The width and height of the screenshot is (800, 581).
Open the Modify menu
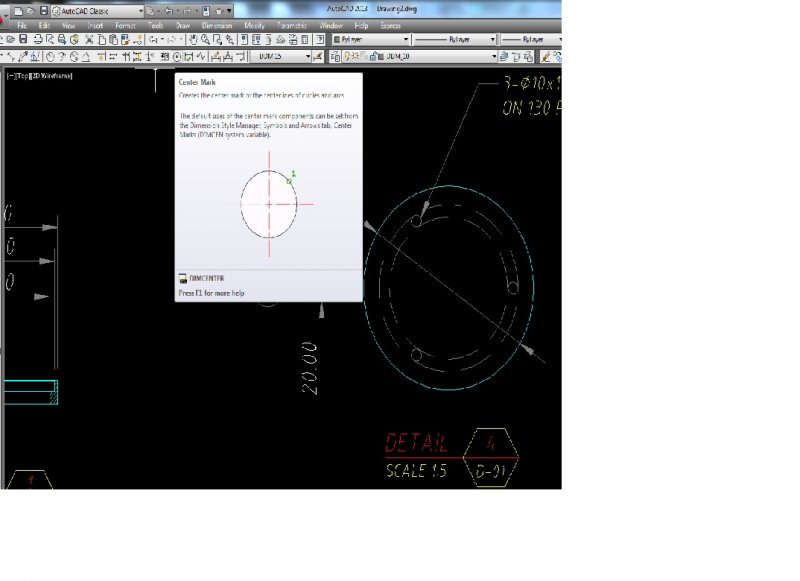click(x=254, y=26)
